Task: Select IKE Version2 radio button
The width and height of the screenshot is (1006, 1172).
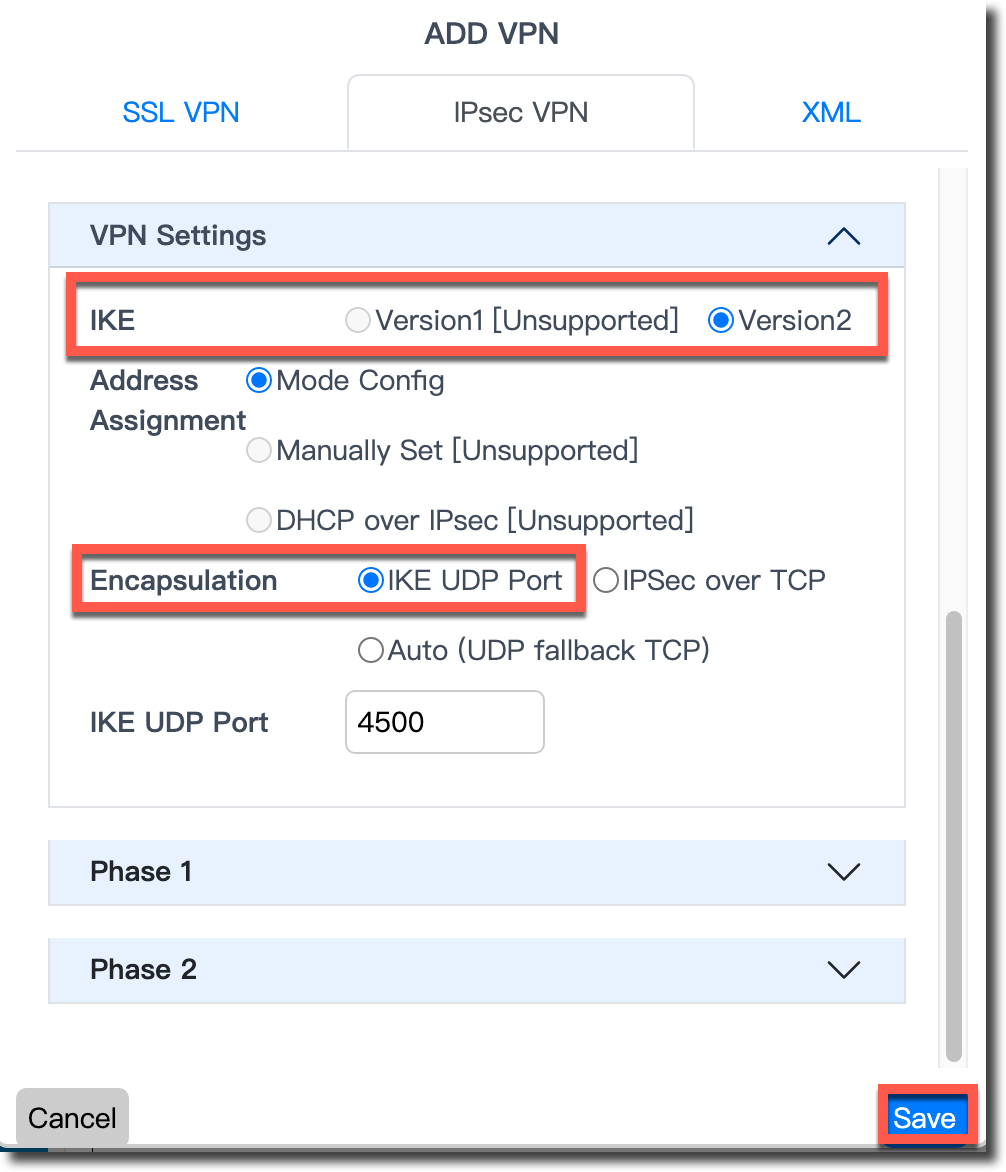Action: coord(720,321)
